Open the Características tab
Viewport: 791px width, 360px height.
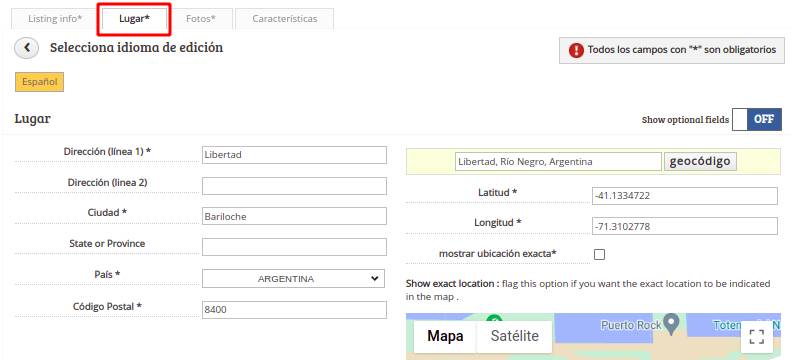pyautogui.click(x=285, y=19)
